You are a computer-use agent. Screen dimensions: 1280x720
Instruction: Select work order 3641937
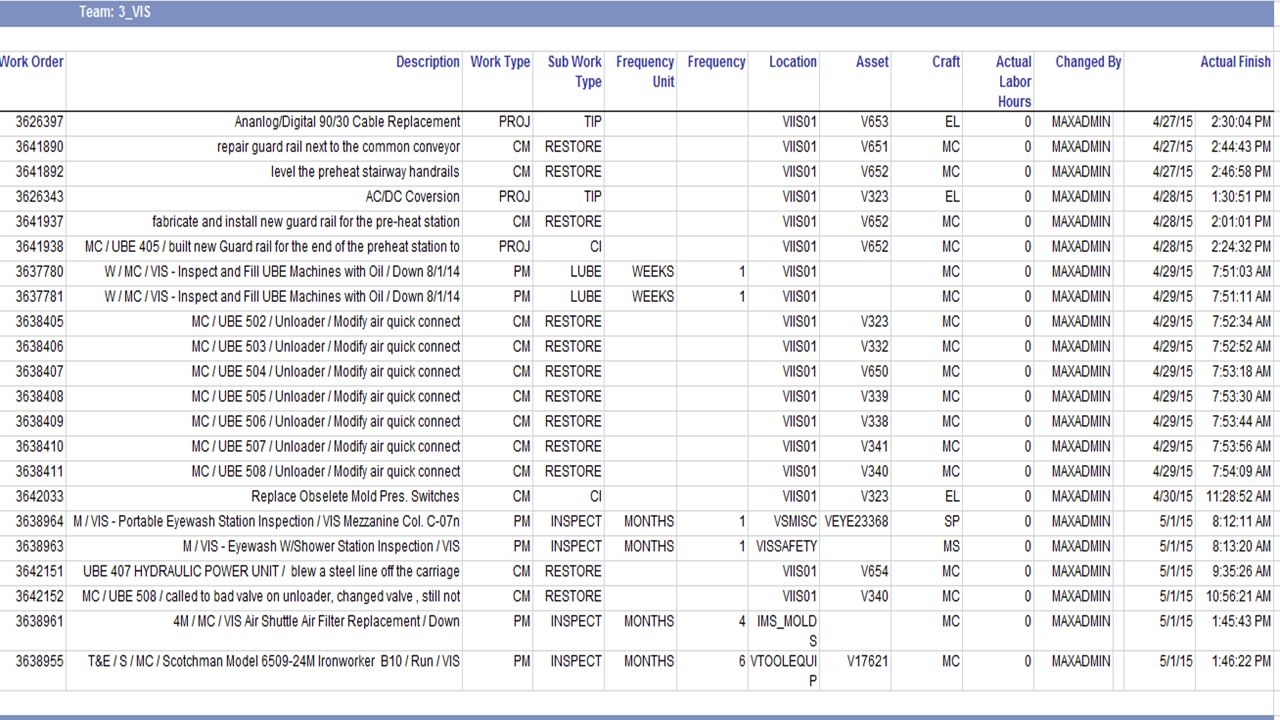(40, 222)
